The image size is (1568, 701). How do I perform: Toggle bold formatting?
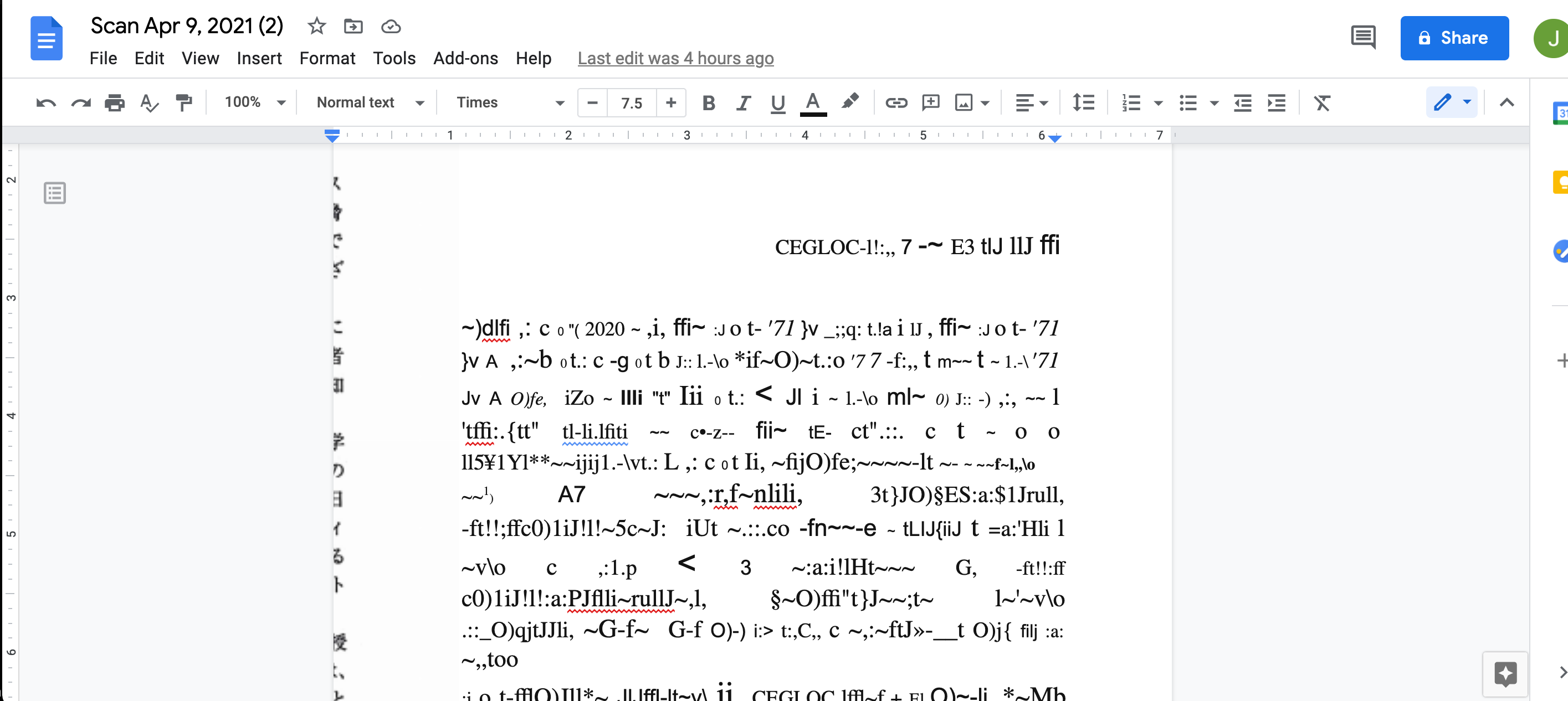[x=709, y=102]
